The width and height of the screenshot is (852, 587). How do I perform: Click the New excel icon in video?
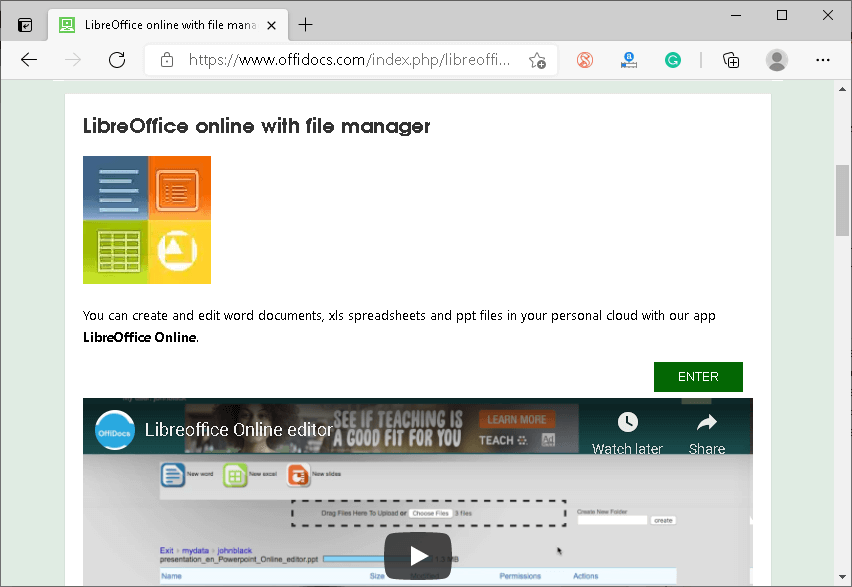(235, 476)
